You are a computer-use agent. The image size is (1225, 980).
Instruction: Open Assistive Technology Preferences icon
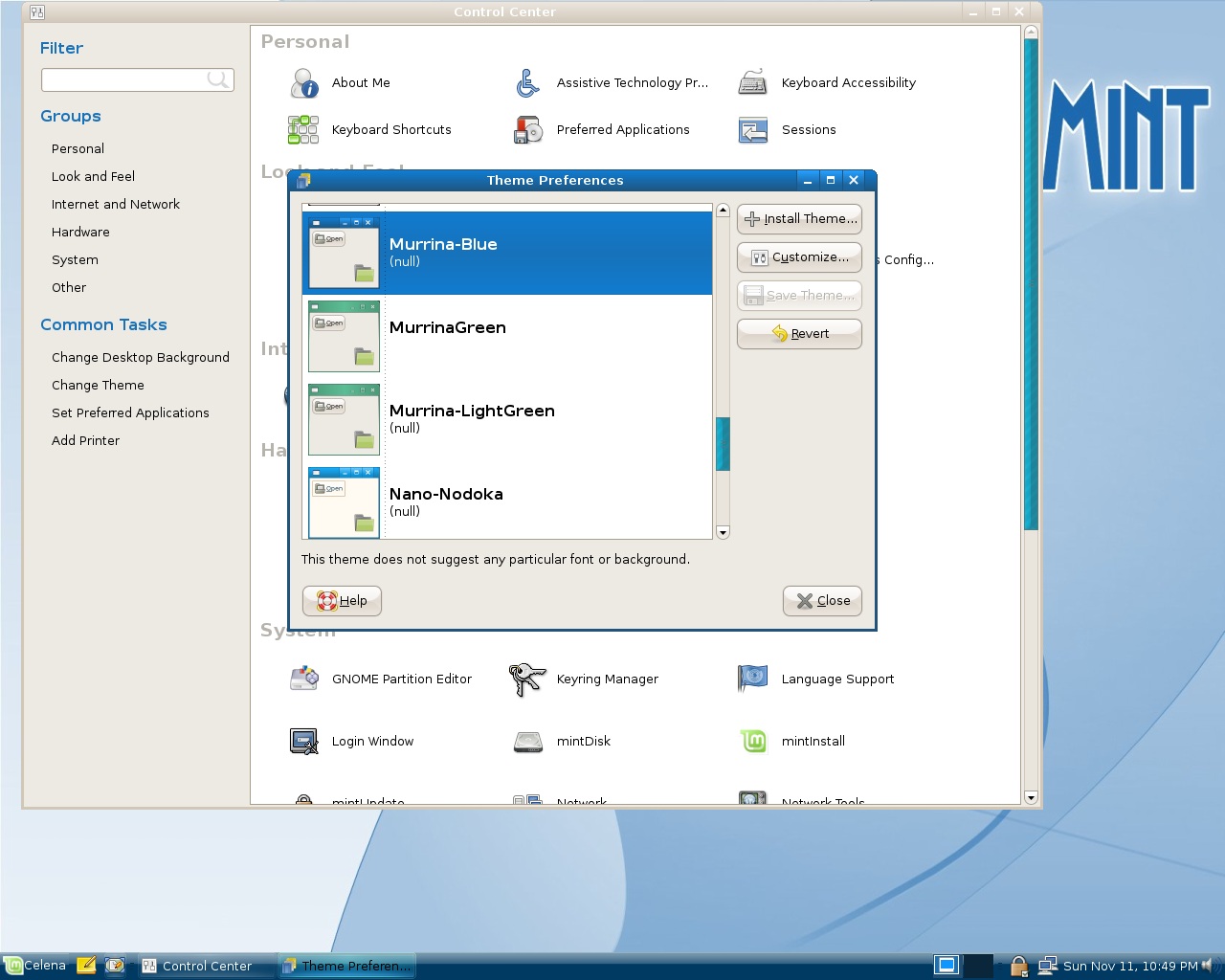[528, 83]
